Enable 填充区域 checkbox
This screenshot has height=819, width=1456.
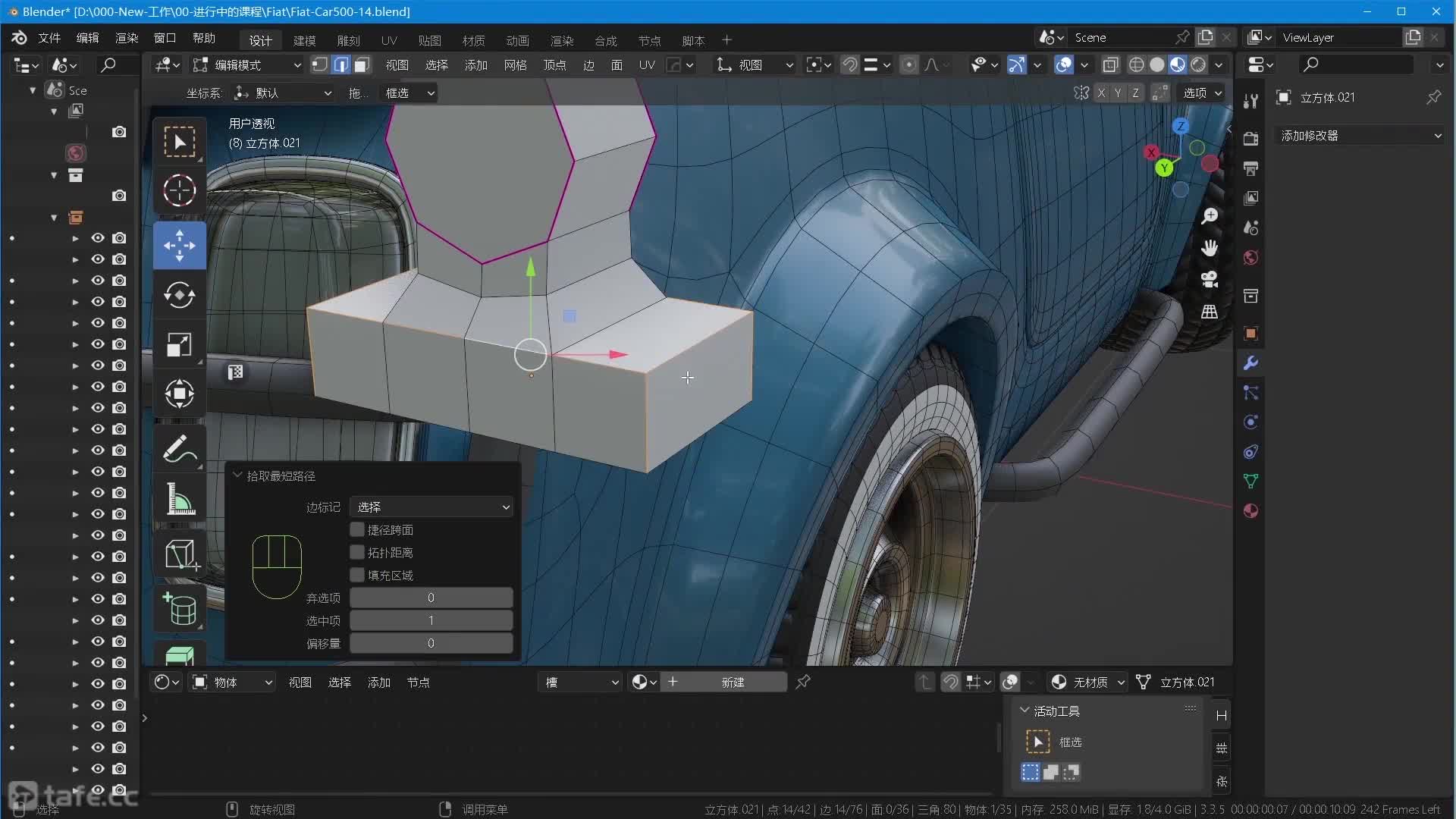coord(356,575)
